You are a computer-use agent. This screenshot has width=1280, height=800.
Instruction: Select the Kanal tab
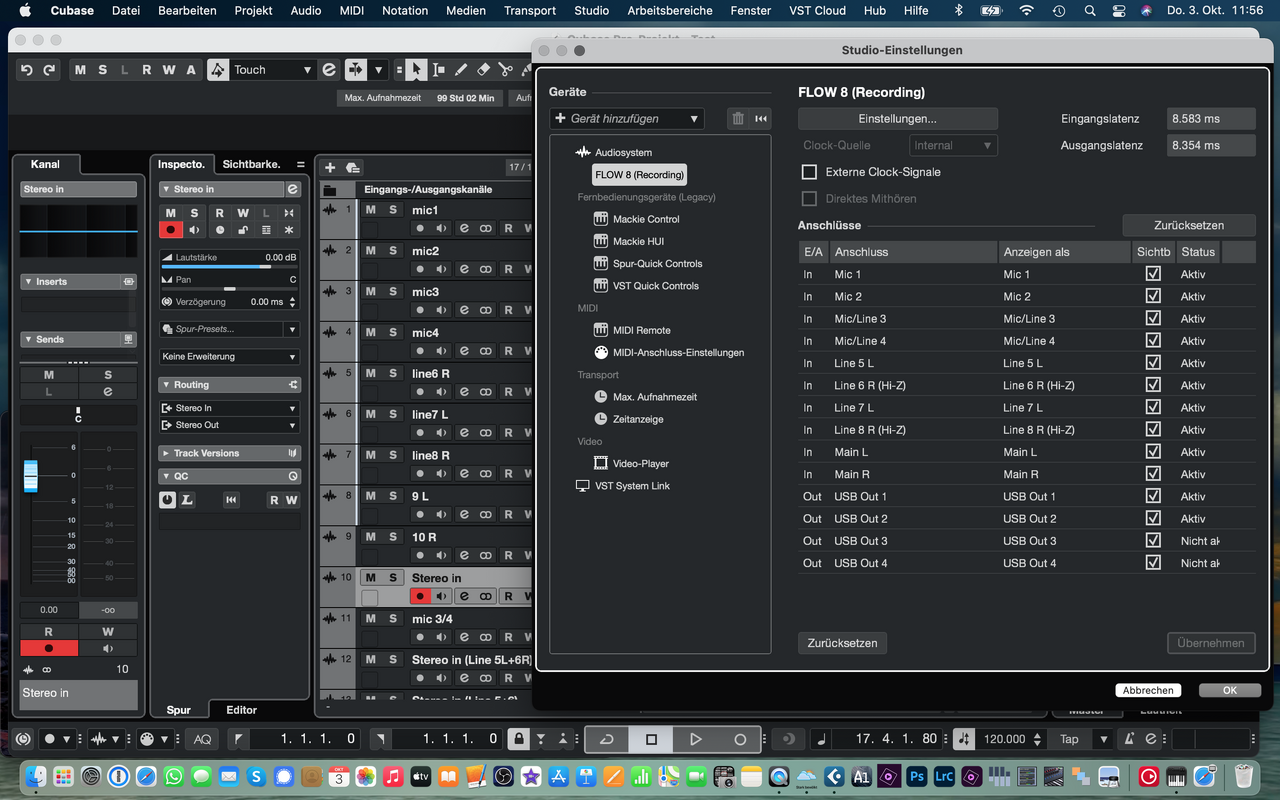pyautogui.click(x=45, y=164)
